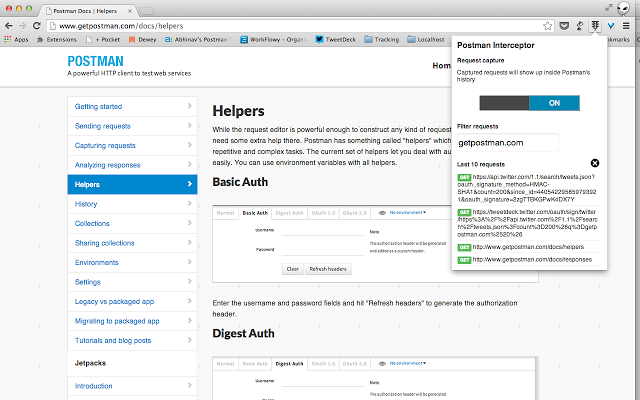Open the History docs section
640x400 pixels.
[132, 204]
